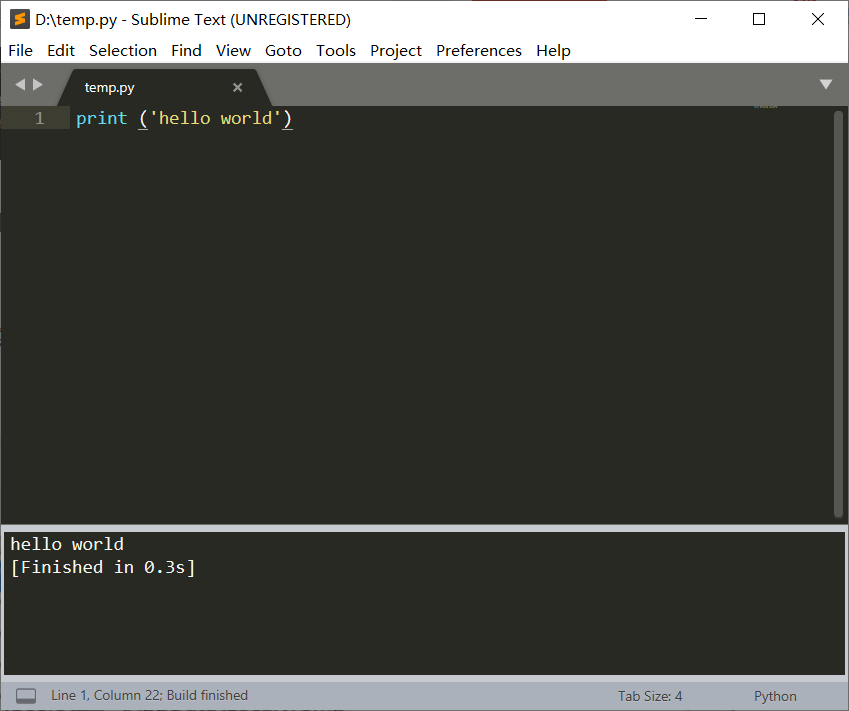This screenshot has height=711, width=849.
Task: Open the File menu
Action: pos(21,50)
